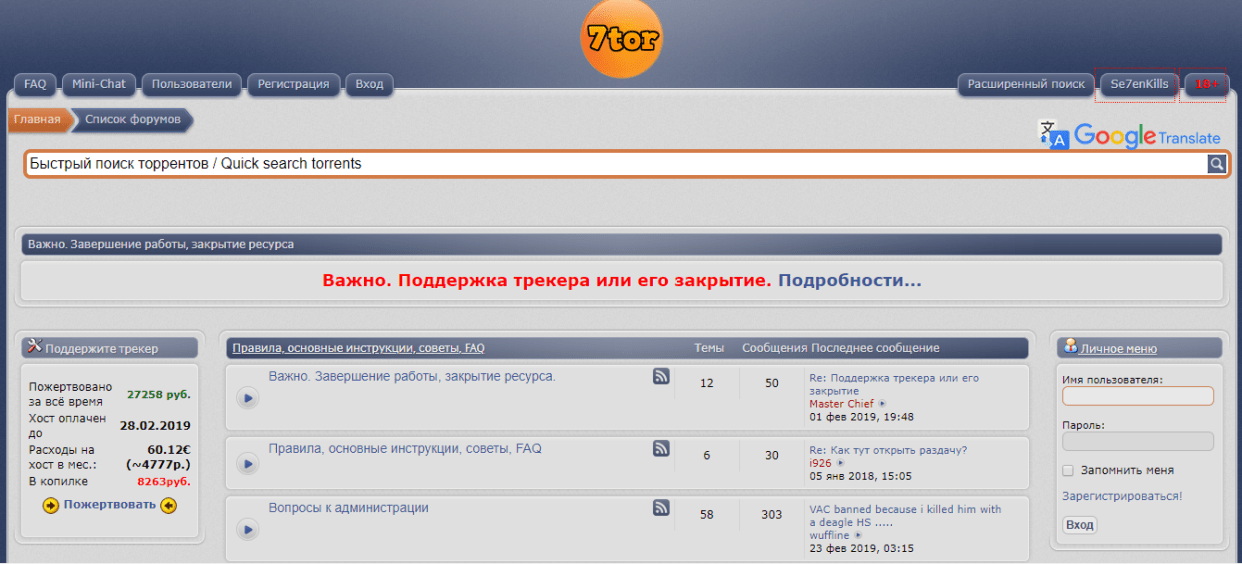Click RSS icon for Правила, основные инструкции row
1242x564 pixels.
(x=661, y=449)
